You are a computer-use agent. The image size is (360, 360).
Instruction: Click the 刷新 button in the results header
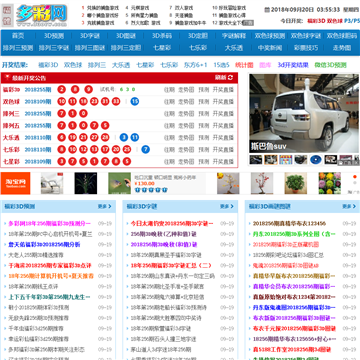tap(224, 78)
